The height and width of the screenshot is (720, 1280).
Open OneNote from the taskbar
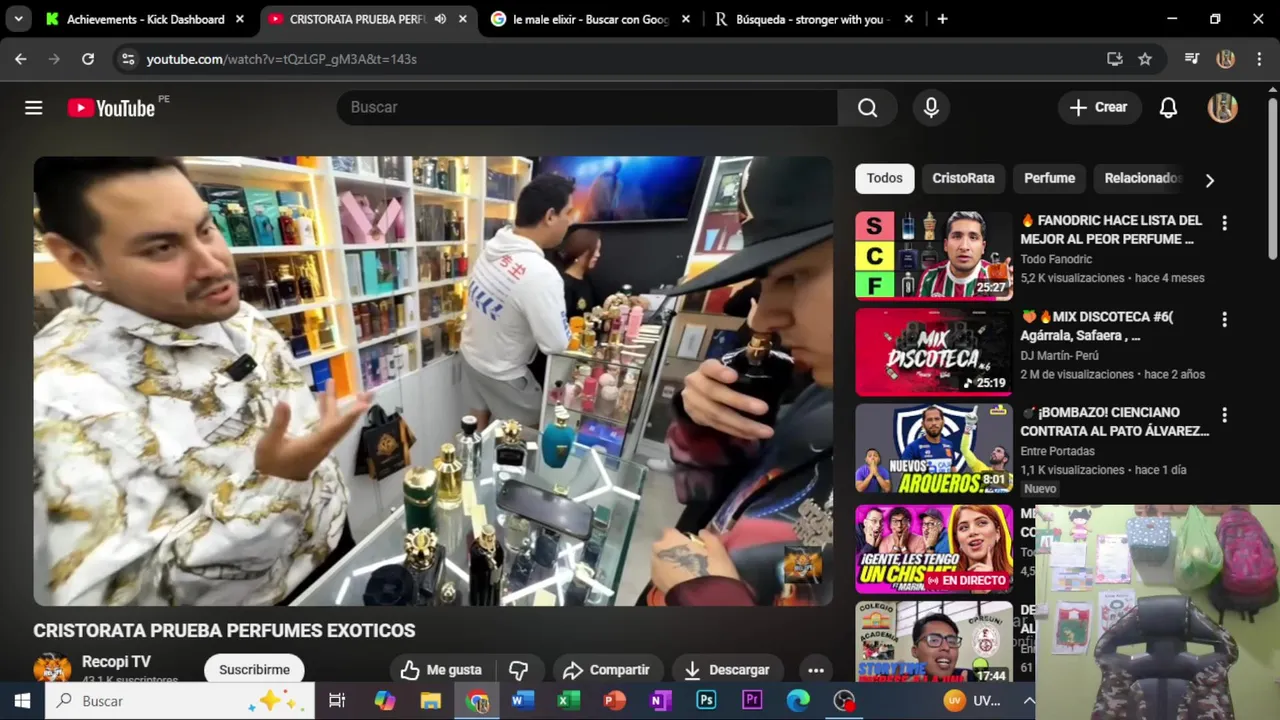(x=660, y=701)
